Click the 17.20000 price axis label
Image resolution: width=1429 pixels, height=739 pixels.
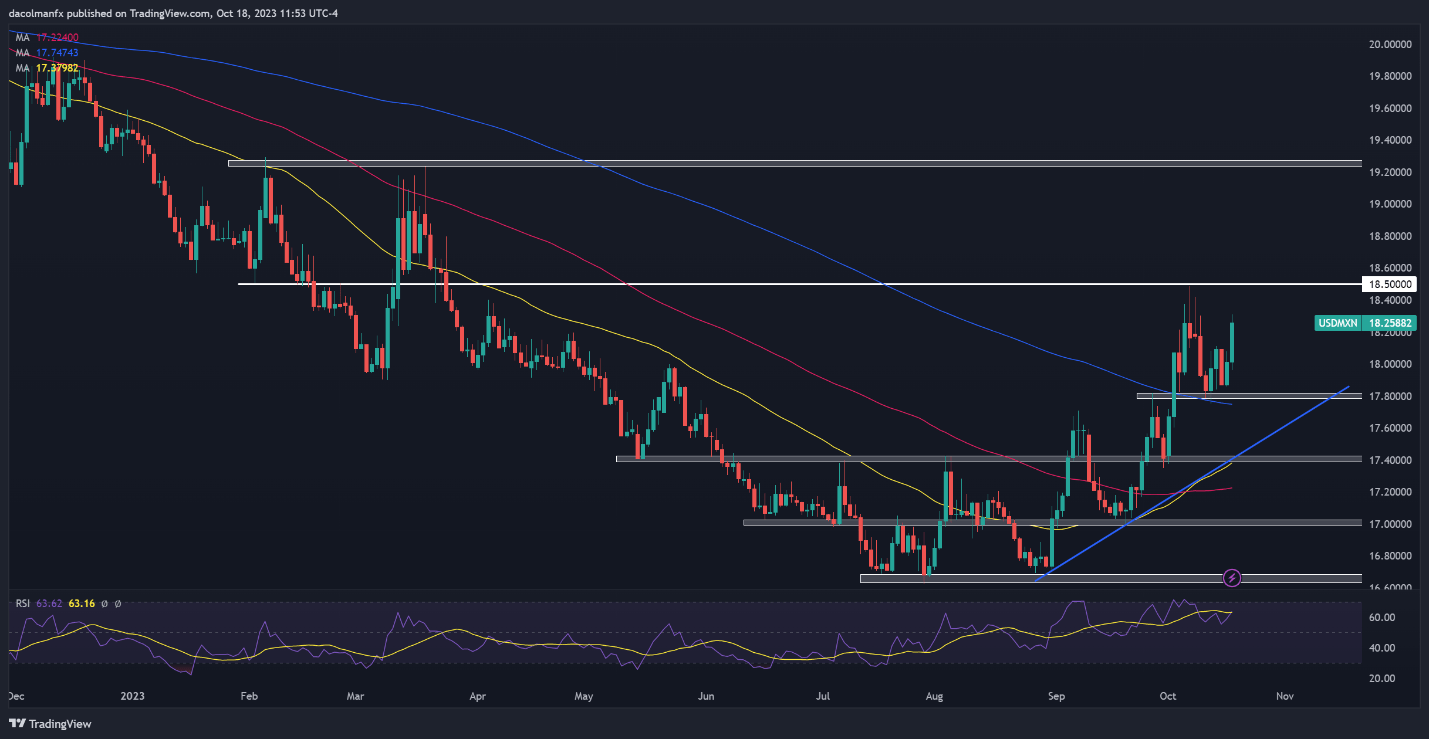tap(1392, 492)
